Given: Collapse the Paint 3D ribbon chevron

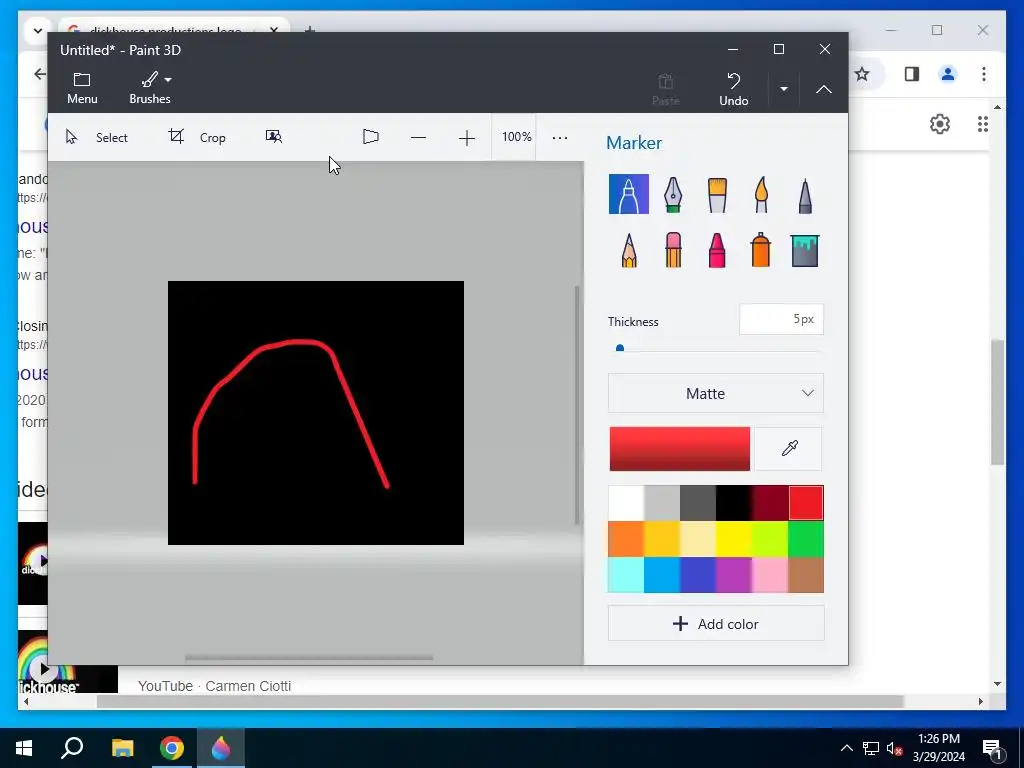Looking at the screenshot, I should tap(824, 89).
